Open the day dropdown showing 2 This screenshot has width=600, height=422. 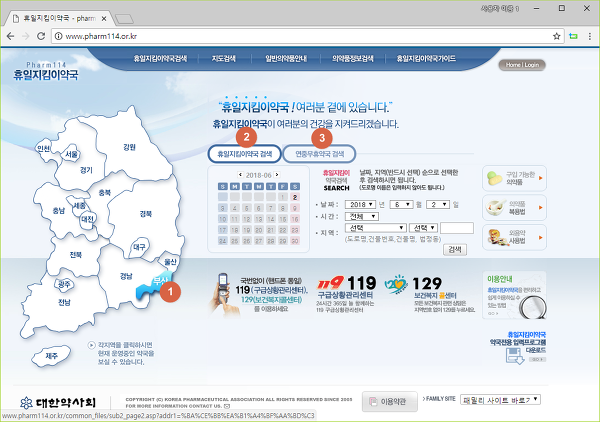tap(438, 205)
